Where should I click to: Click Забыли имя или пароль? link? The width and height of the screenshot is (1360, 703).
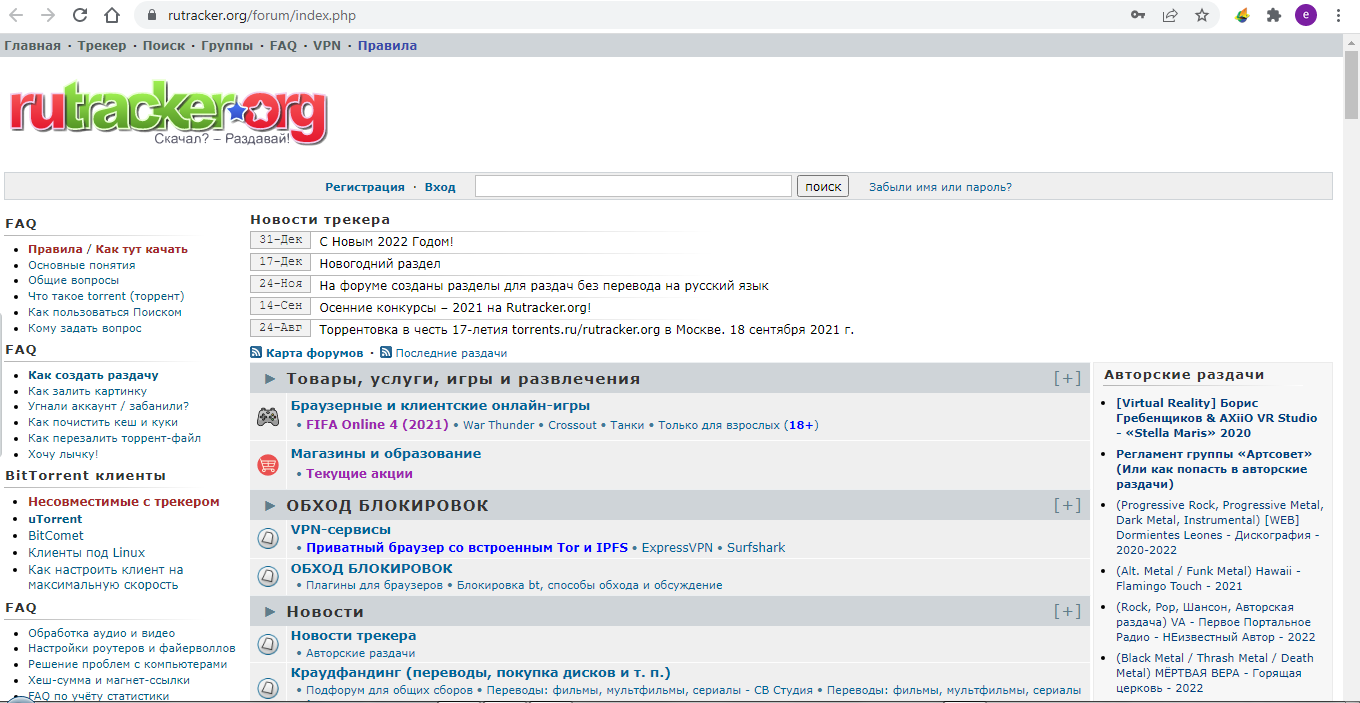pos(940,187)
